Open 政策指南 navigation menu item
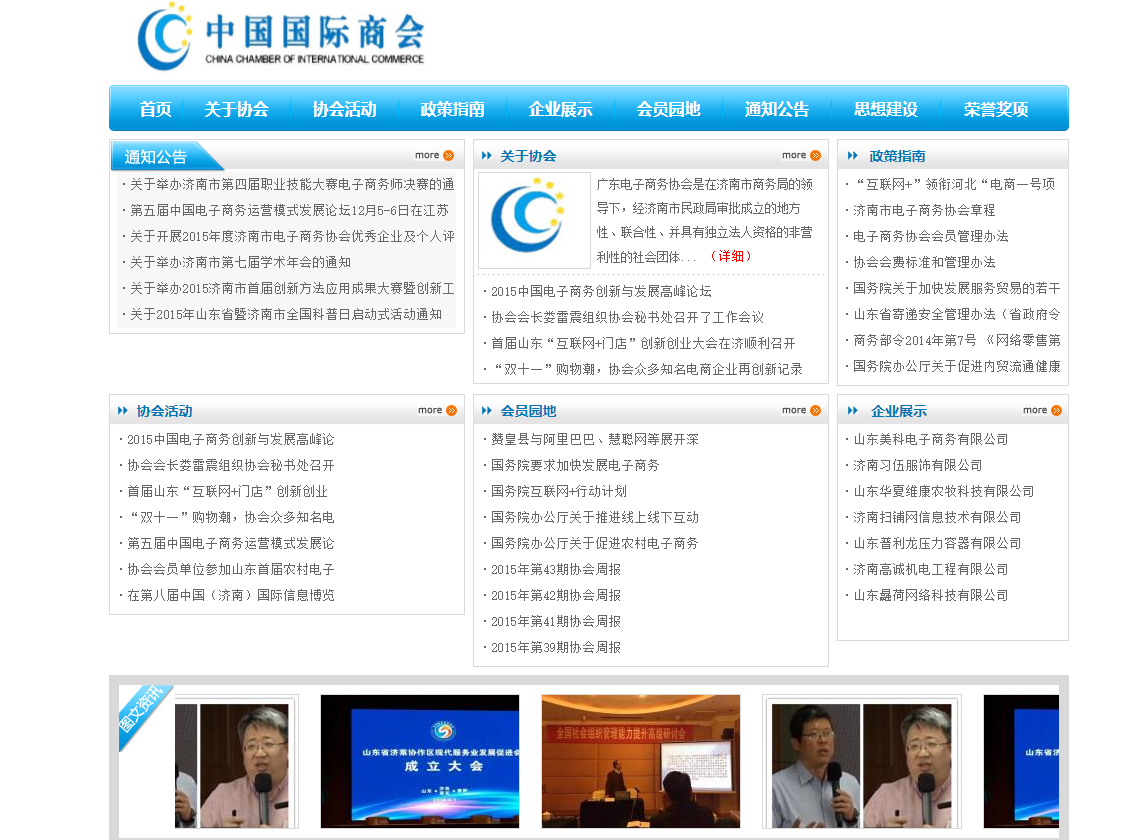Viewport: 1130px width, 840px height. pos(452,109)
